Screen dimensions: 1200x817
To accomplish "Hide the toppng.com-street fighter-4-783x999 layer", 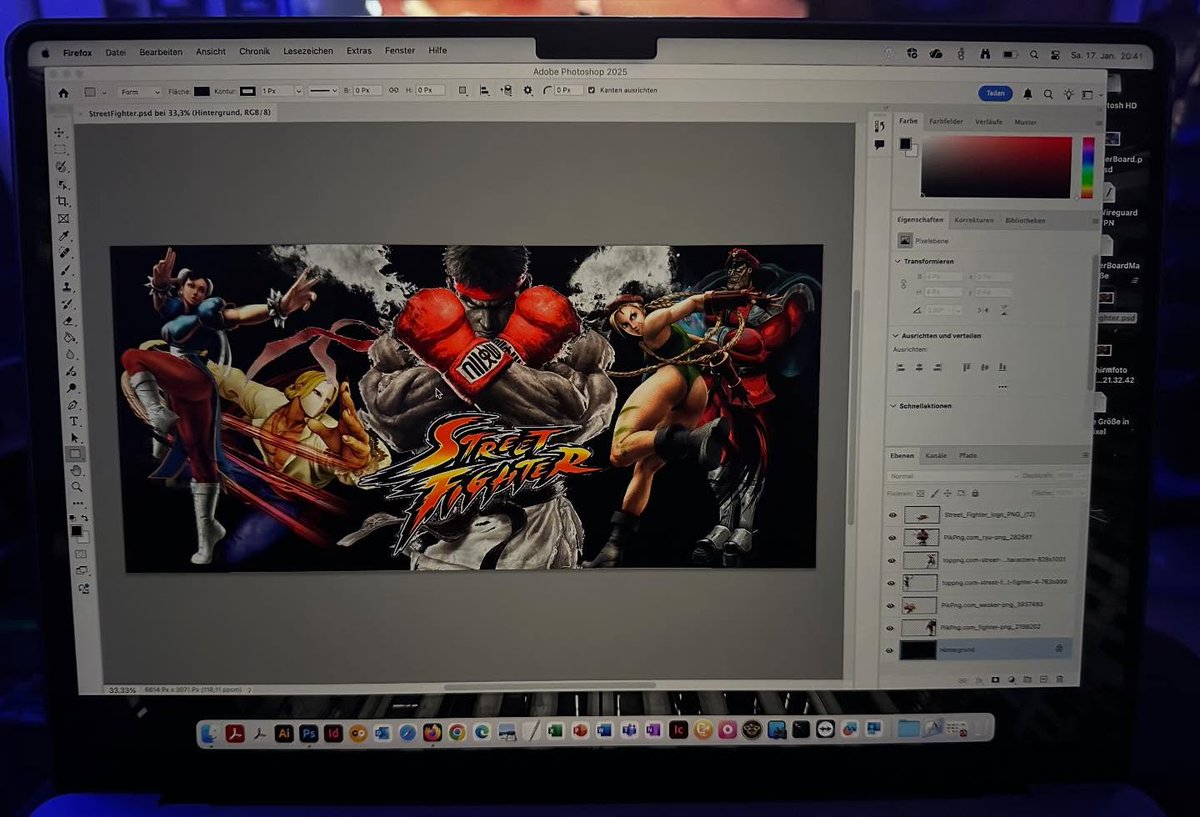I will coord(891,582).
